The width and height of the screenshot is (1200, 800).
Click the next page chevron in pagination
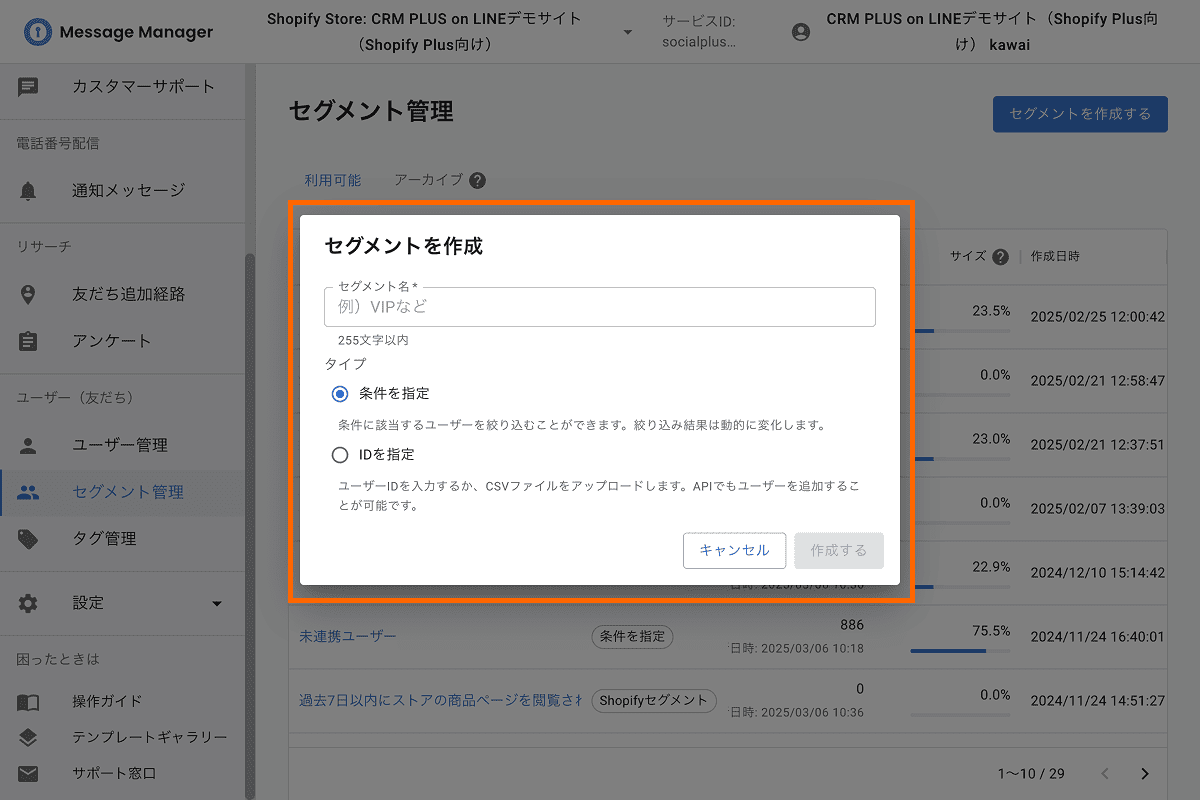click(x=1146, y=773)
